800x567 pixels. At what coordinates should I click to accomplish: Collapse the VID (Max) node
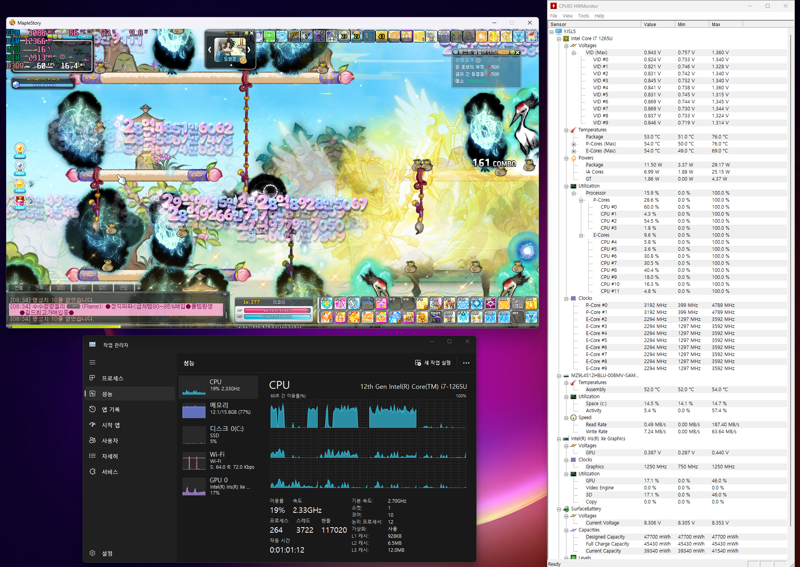click(574, 53)
